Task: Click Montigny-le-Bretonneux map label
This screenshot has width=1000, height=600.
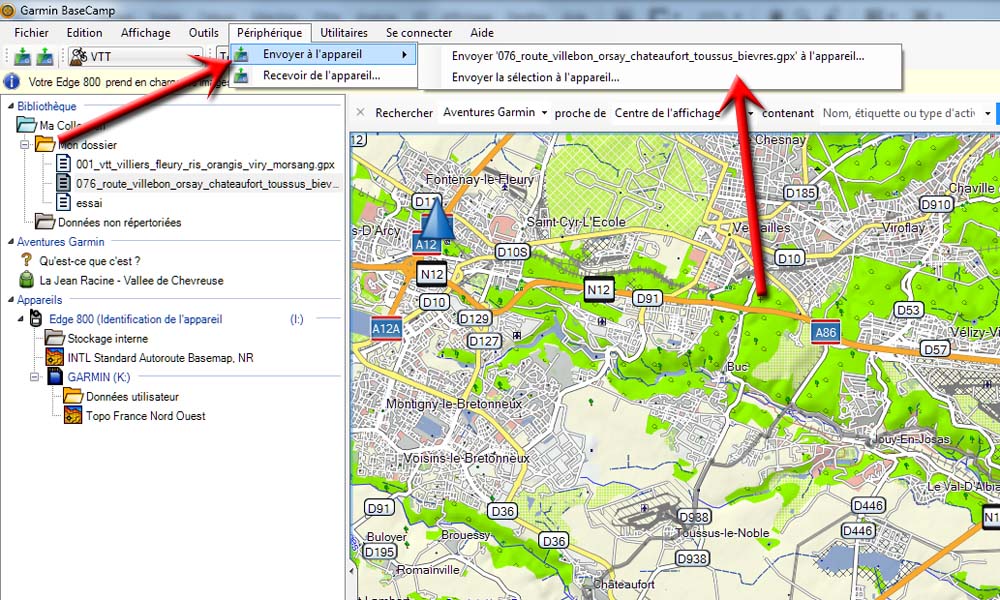Action: click(x=454, y=404)
